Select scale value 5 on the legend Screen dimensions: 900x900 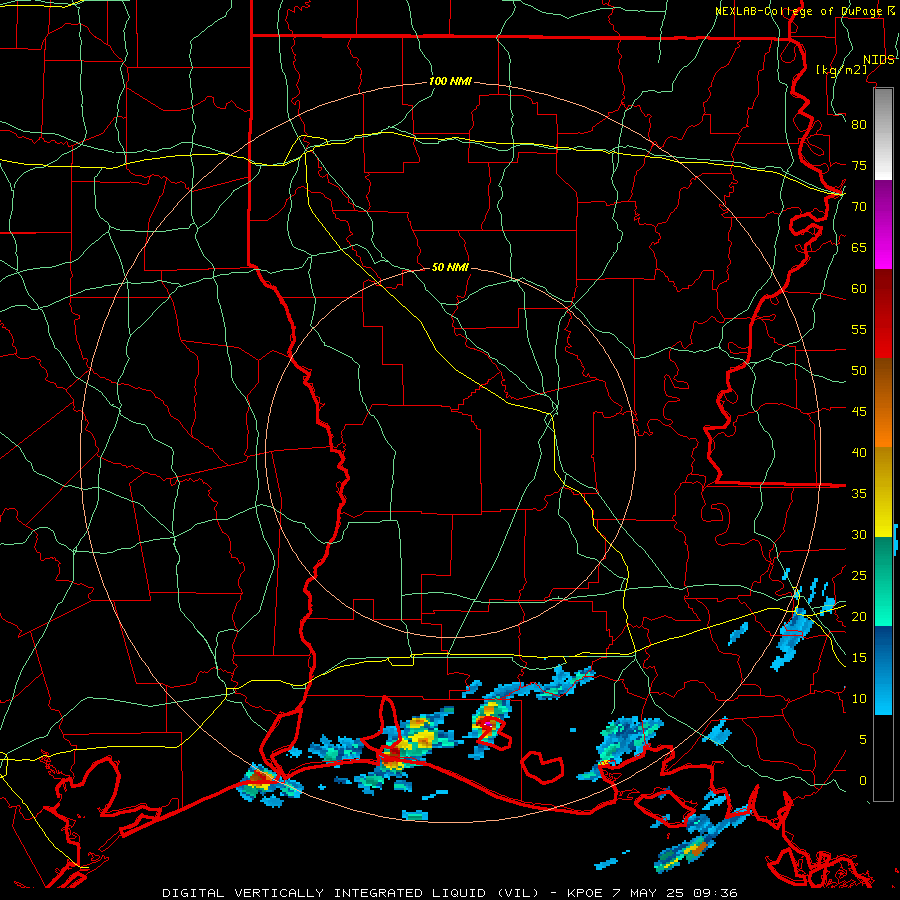(863, 740)
